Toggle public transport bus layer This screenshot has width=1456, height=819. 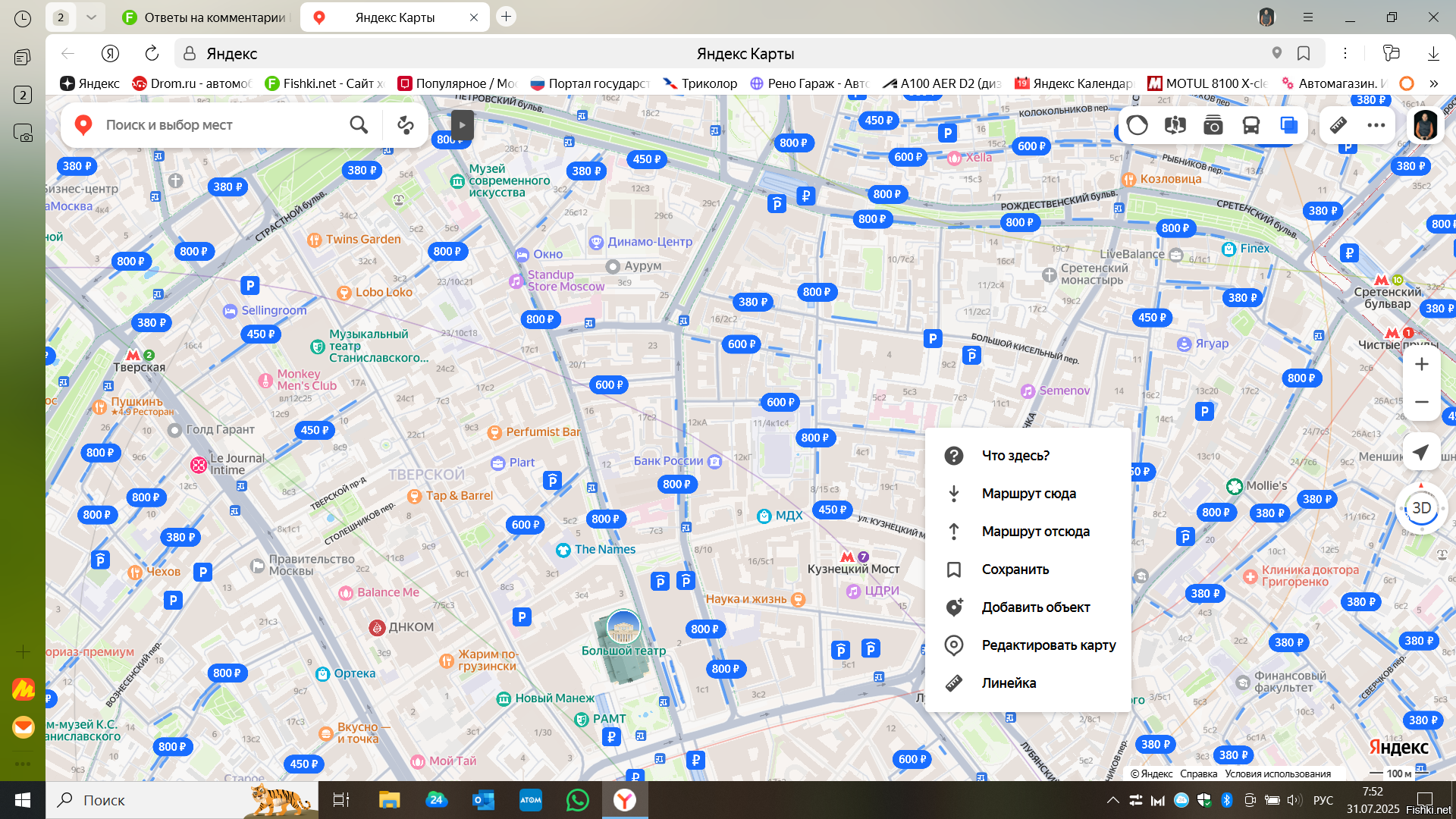tap(1250, 125)
